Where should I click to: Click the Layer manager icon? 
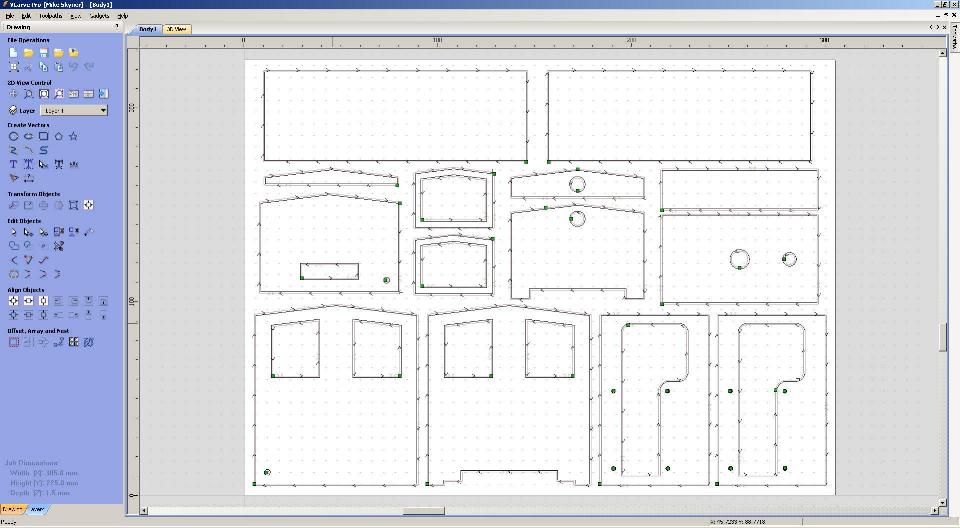tap(13, 110)
